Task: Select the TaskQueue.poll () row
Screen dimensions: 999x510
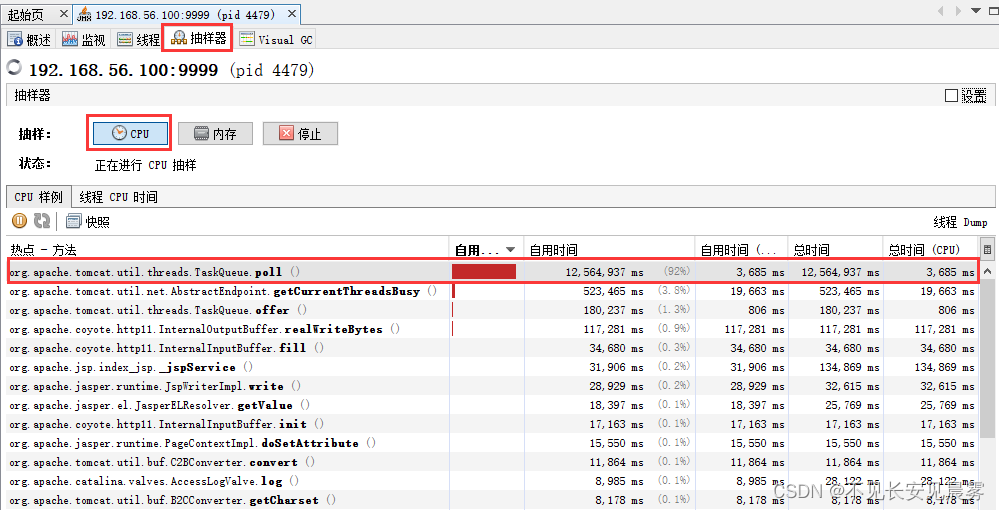Action: [492, 272]
